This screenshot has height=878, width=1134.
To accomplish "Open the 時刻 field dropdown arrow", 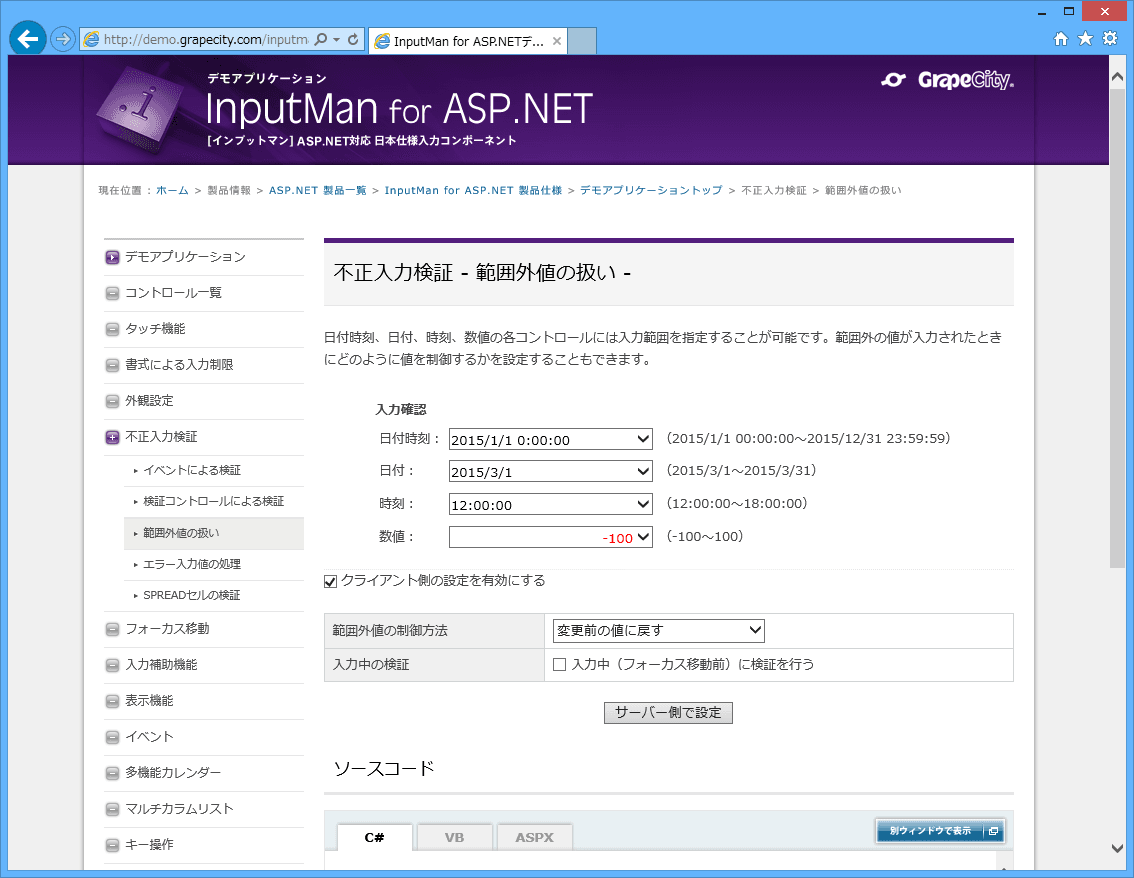I will [x=643, y=504].
